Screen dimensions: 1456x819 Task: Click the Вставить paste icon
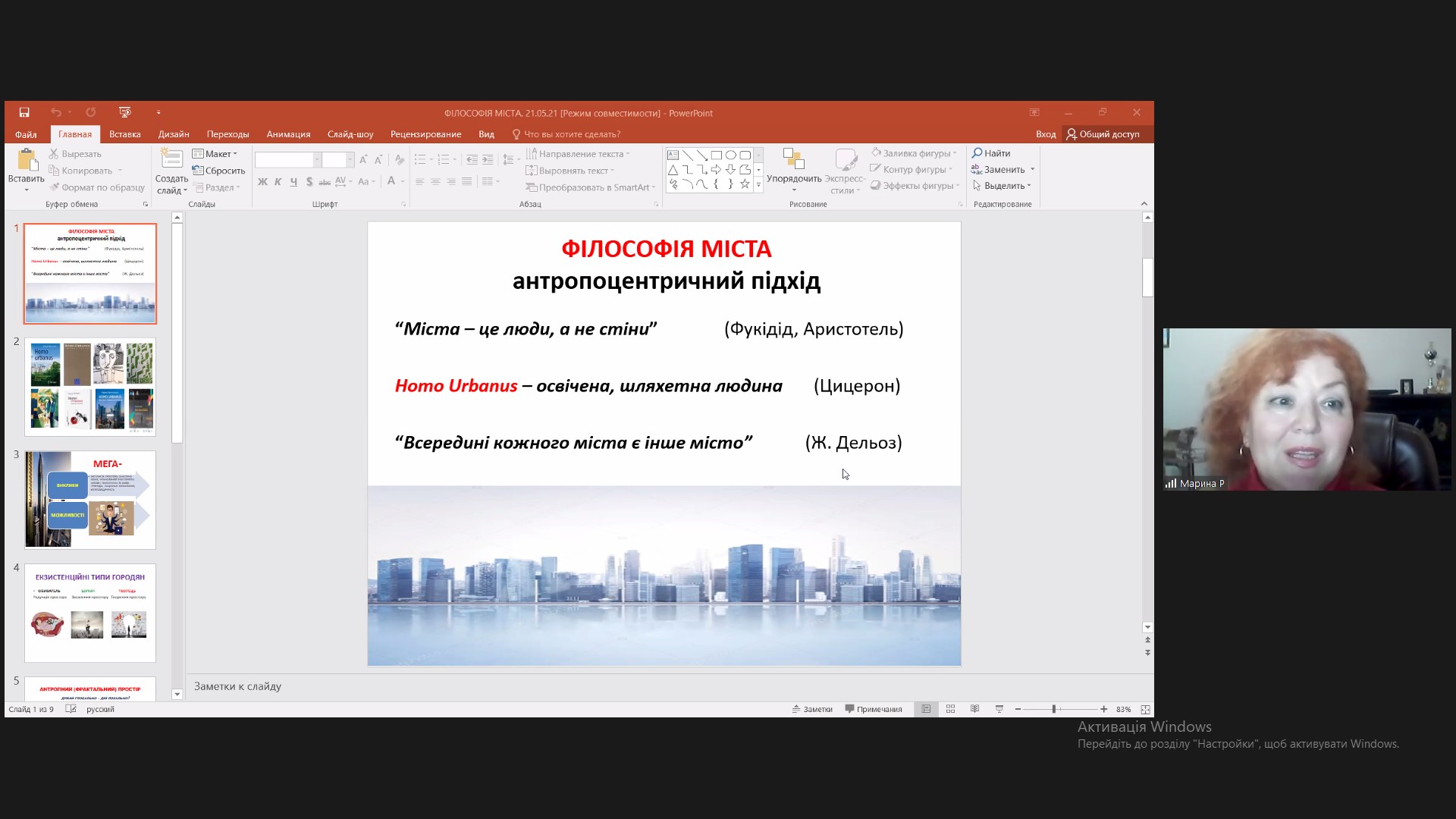tap(26, 160)
